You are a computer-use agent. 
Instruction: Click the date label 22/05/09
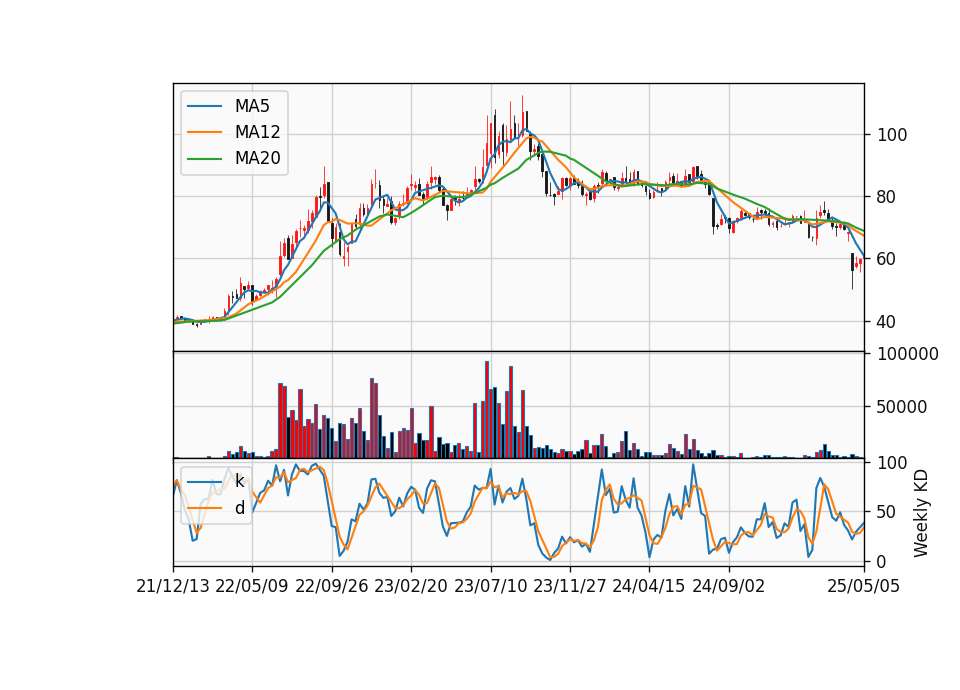coord(252,586)
